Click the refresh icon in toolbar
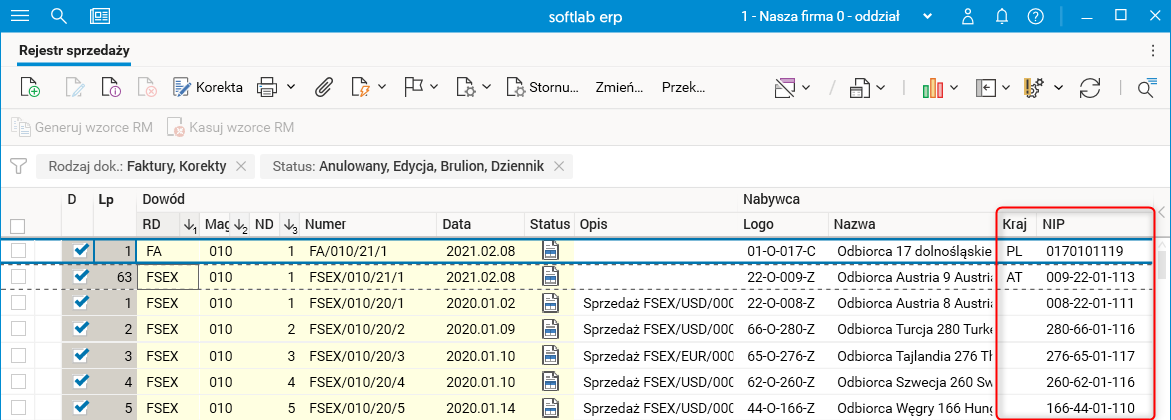 tap(1090, 88)
